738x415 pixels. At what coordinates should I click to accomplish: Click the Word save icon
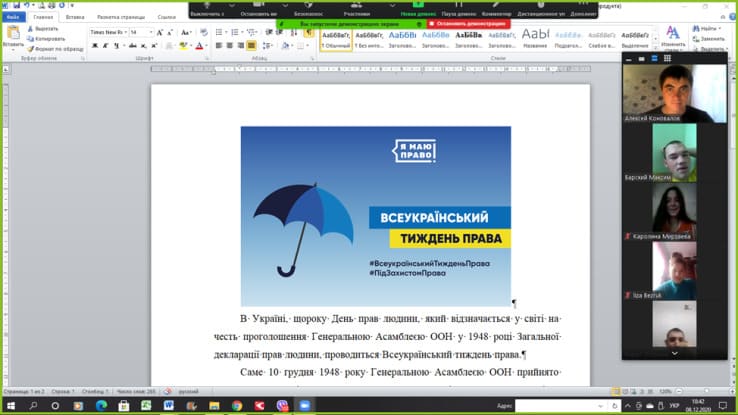16,5
